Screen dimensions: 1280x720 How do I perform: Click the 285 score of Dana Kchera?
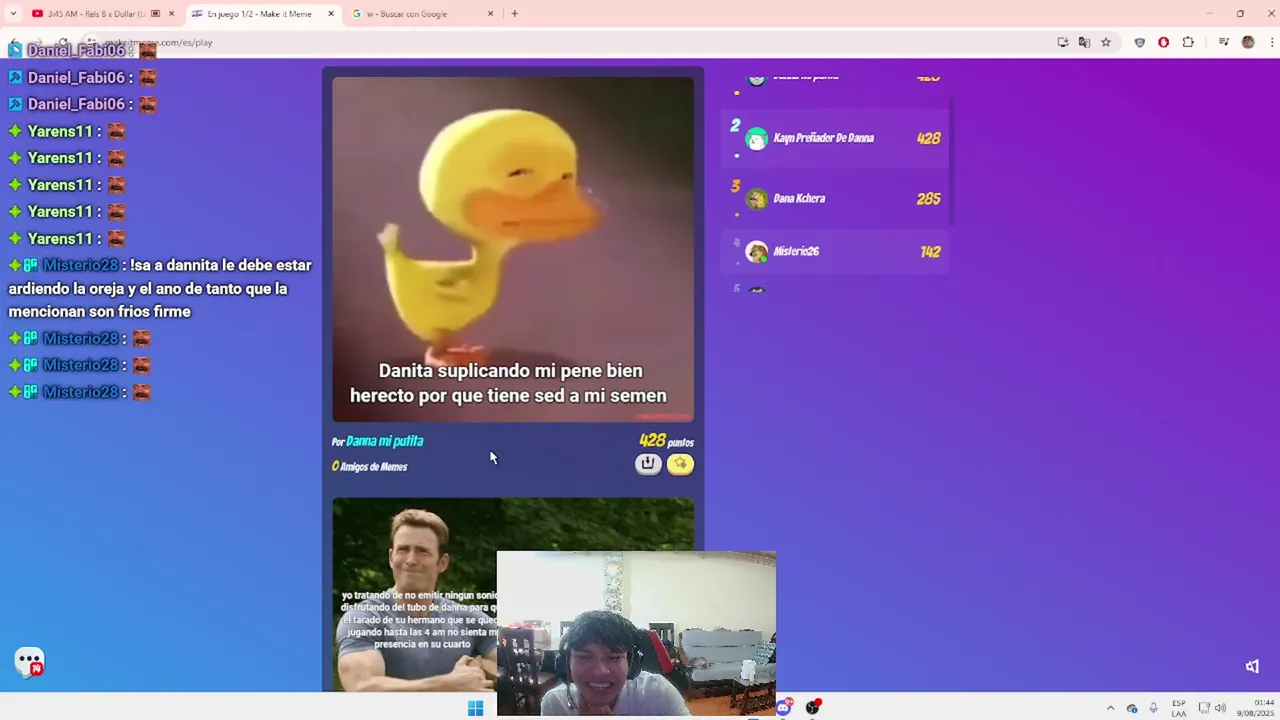pyautogui.click(x=928, y=199)
